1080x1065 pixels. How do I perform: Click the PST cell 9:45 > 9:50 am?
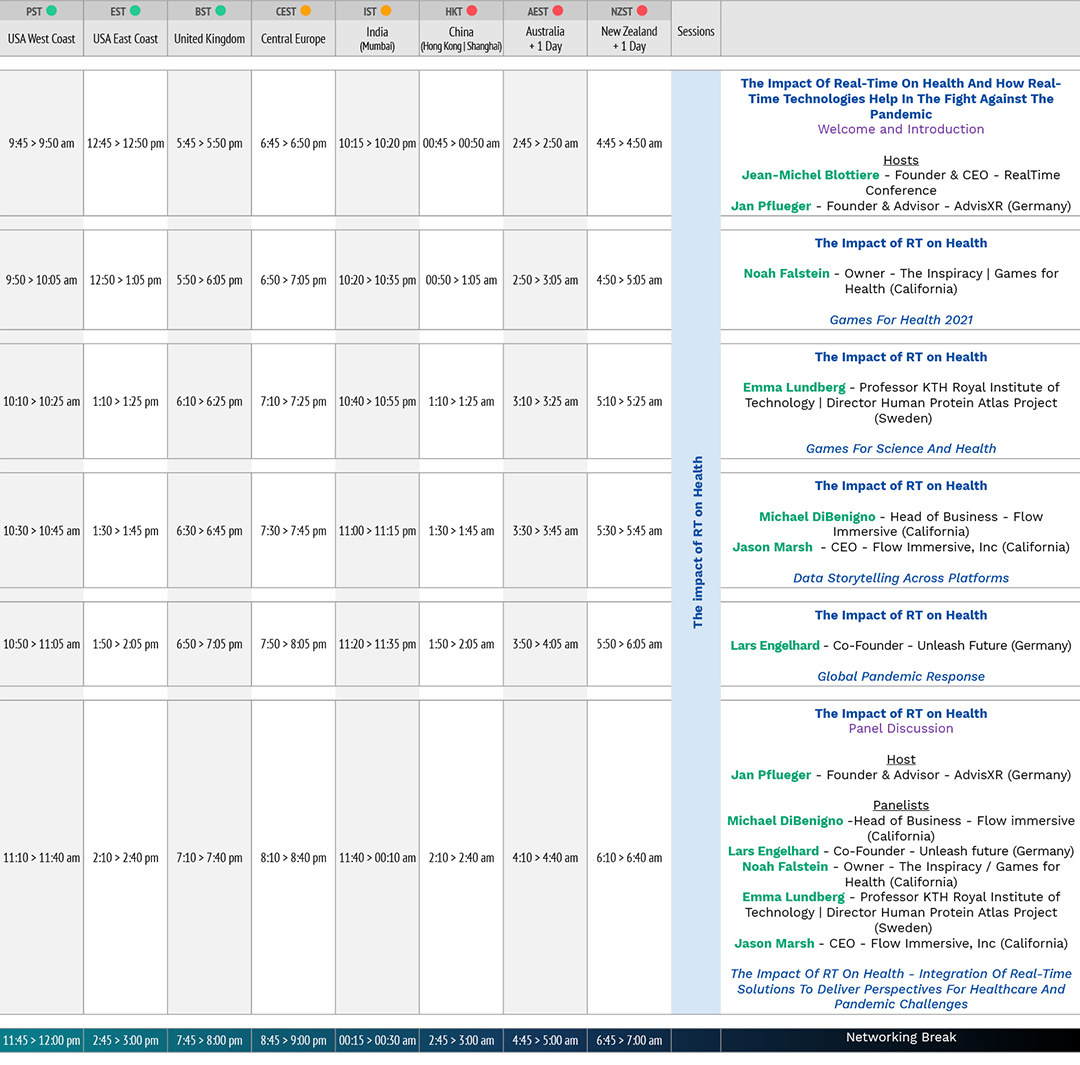coord(41,143)
